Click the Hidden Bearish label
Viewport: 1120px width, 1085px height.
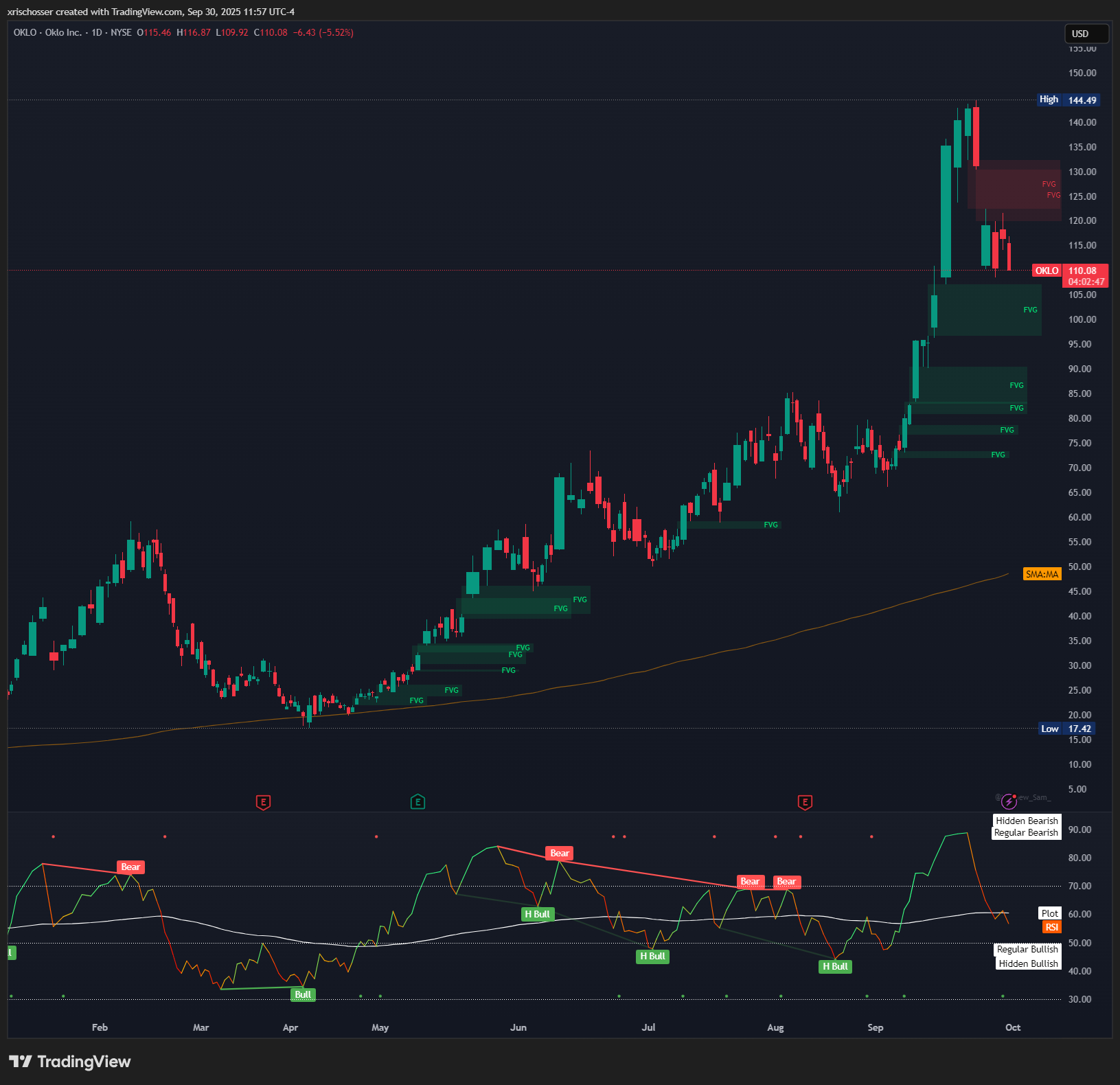pyautogui.click(x=1027, y=821)
